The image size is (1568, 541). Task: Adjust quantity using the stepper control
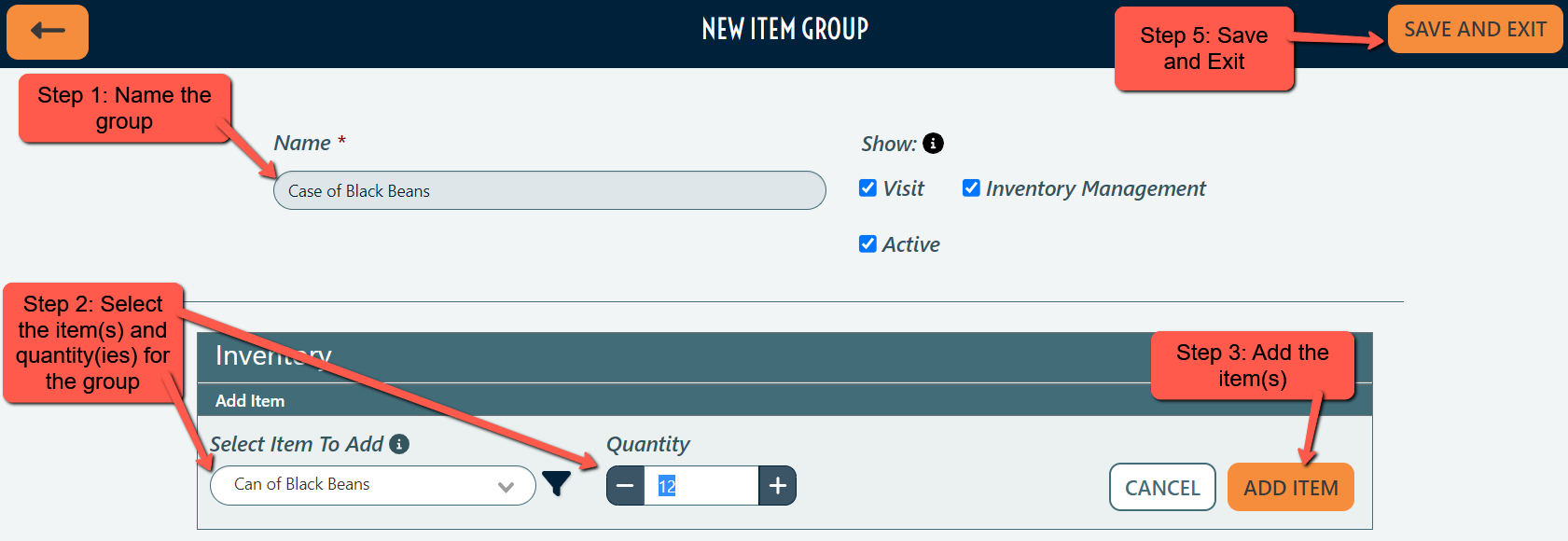pos(701,485)
